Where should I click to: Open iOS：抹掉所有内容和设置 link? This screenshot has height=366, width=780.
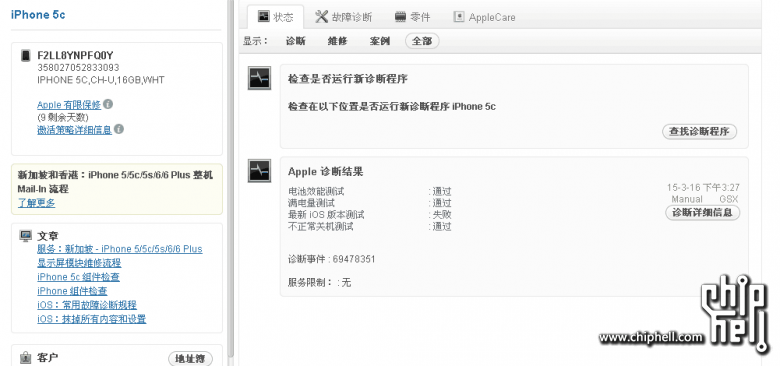point(92,319)
